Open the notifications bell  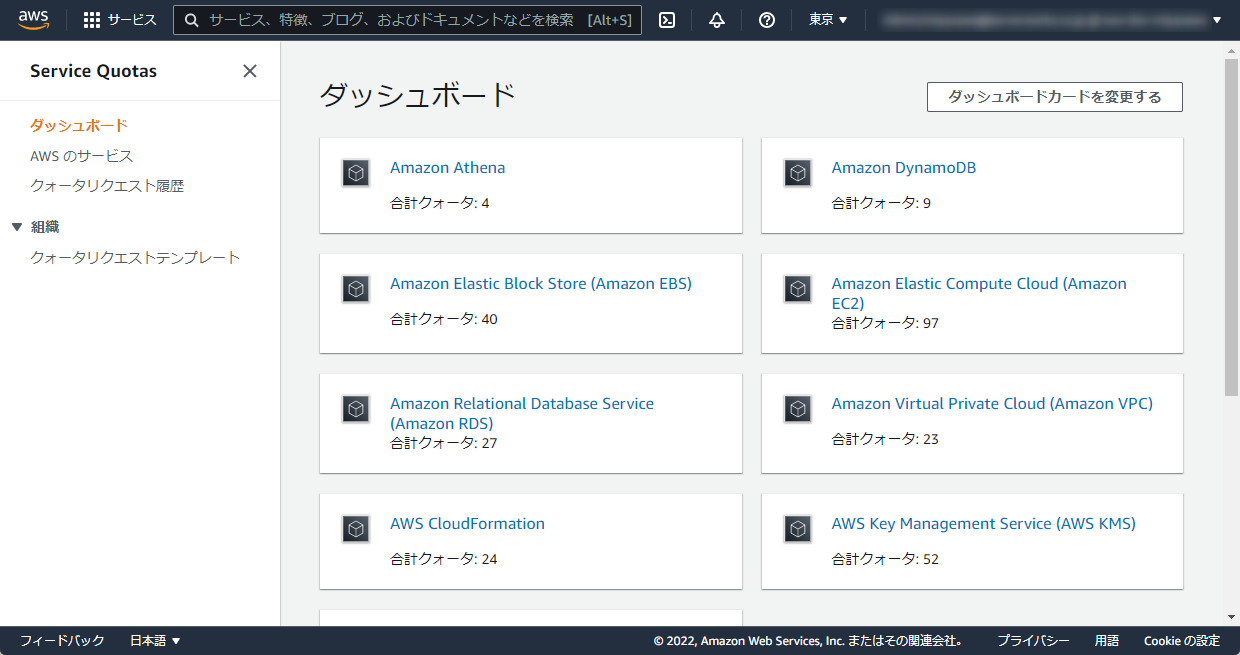717,20
